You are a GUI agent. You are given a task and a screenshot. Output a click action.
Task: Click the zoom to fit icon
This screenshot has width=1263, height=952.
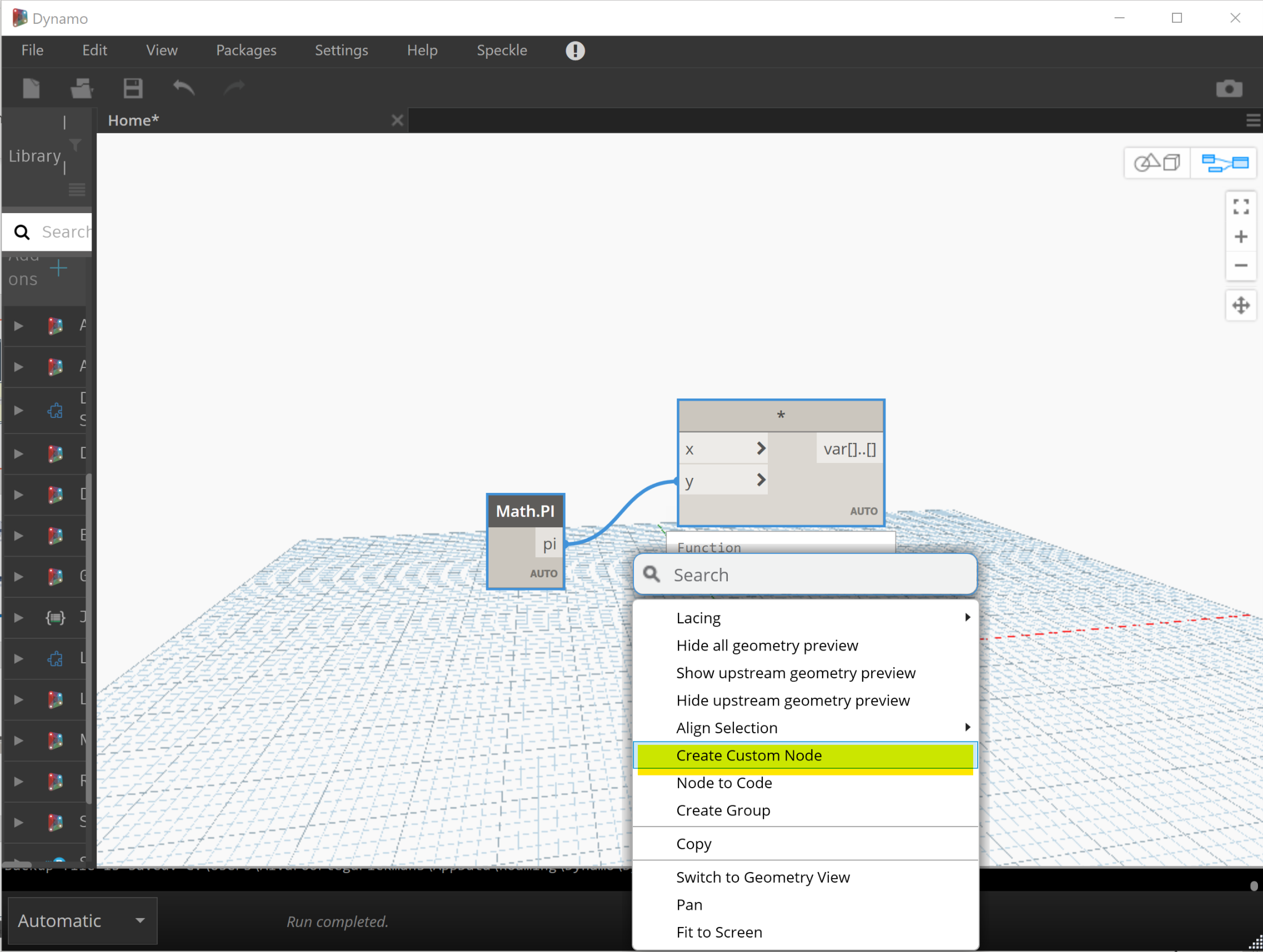pyautogui.click(x=1241, y=206)
